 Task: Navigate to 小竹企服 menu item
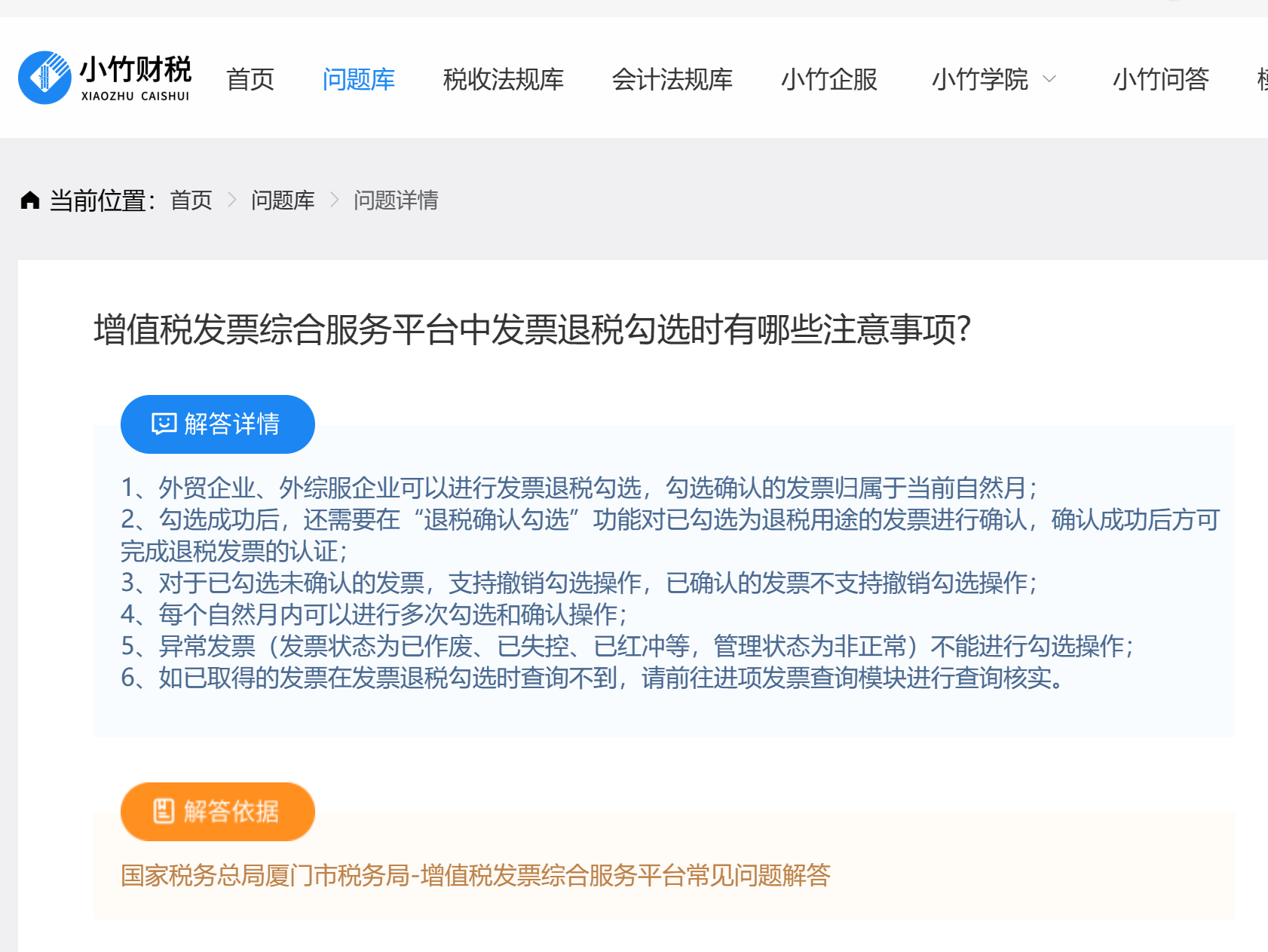click(829, 79)
